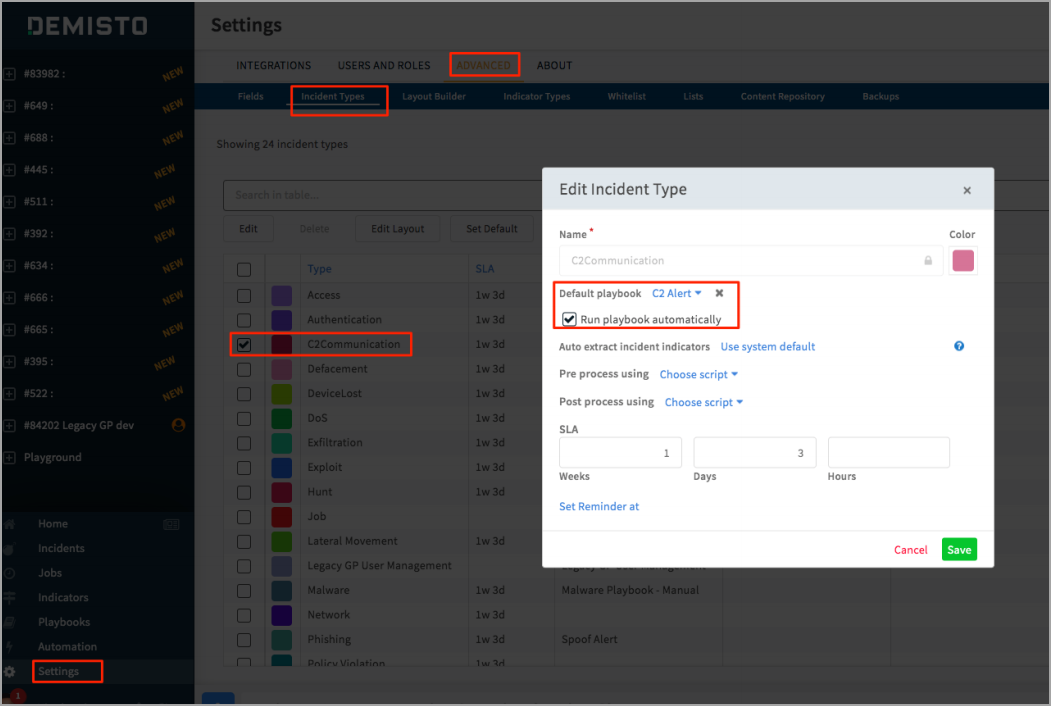This screenshot has height=706, width=1051.
Task: Expand the Pre process Choose script dropdown
Action: (698, 374)
